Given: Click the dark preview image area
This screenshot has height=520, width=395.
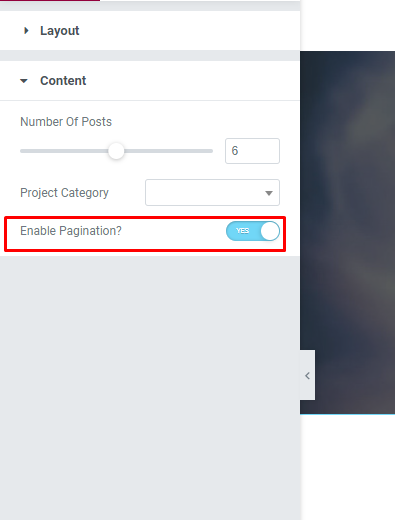Looking at the screenshot, I should pyautogui.click(x=348, y=232).
